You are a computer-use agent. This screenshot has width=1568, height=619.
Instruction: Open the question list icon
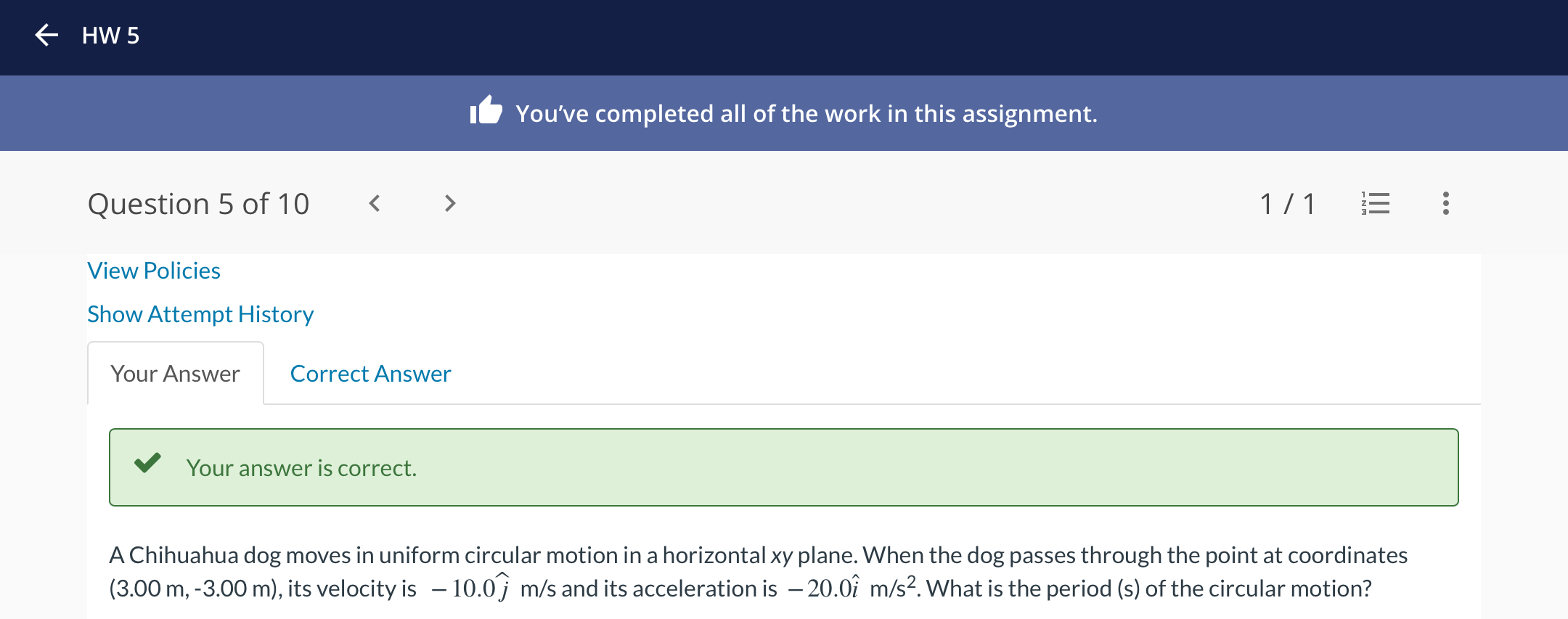coord(1376,203)
